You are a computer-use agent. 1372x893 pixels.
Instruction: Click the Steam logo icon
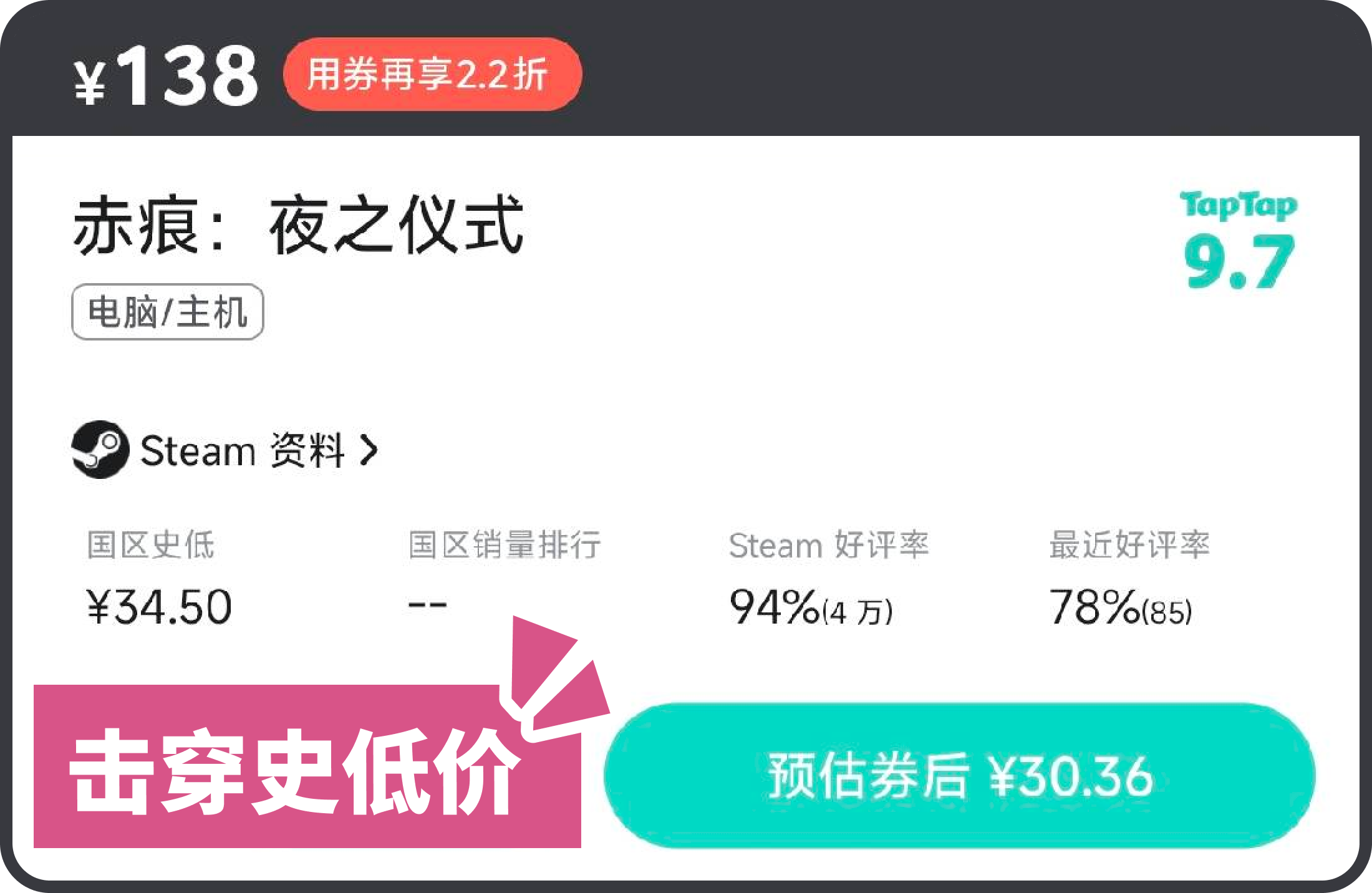[x=100, y=450]
